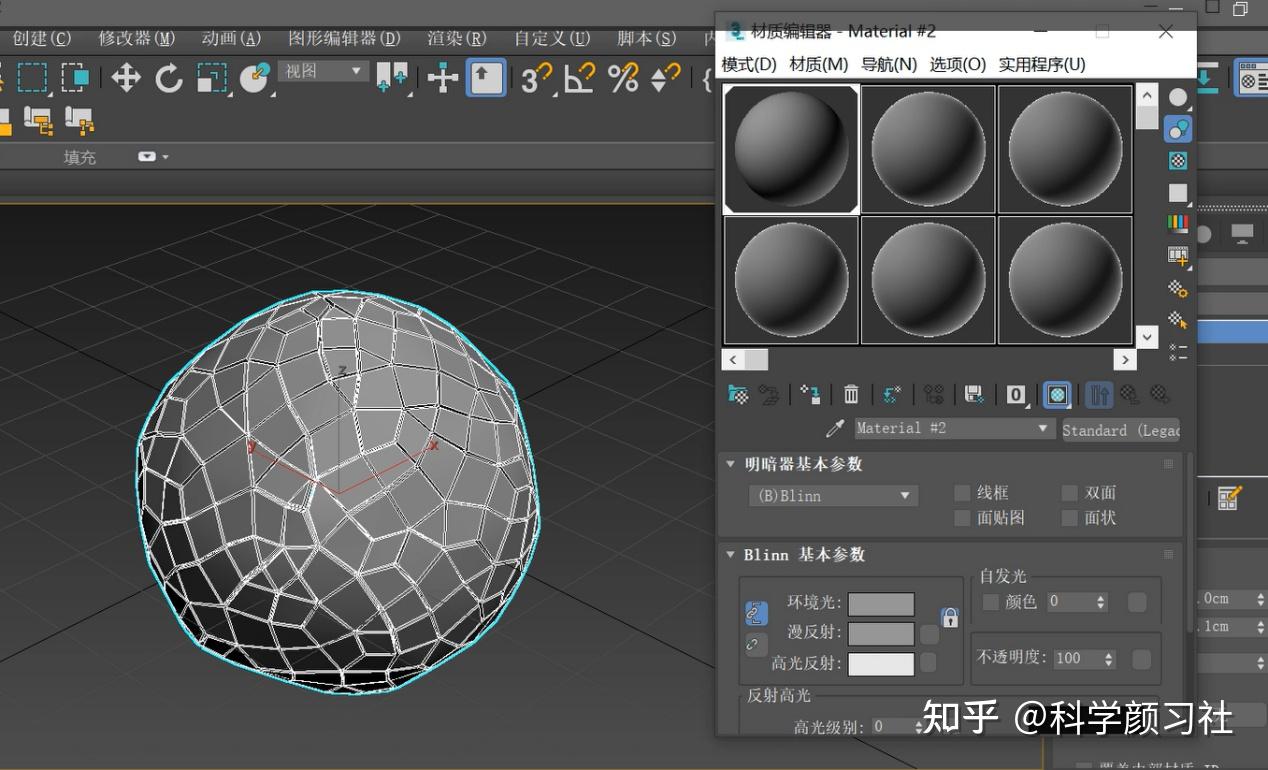The width and height of the screenshot is (1268, 770).
Task: Click the Standard (Legacy) material type button
Action: pos(1119,429)
